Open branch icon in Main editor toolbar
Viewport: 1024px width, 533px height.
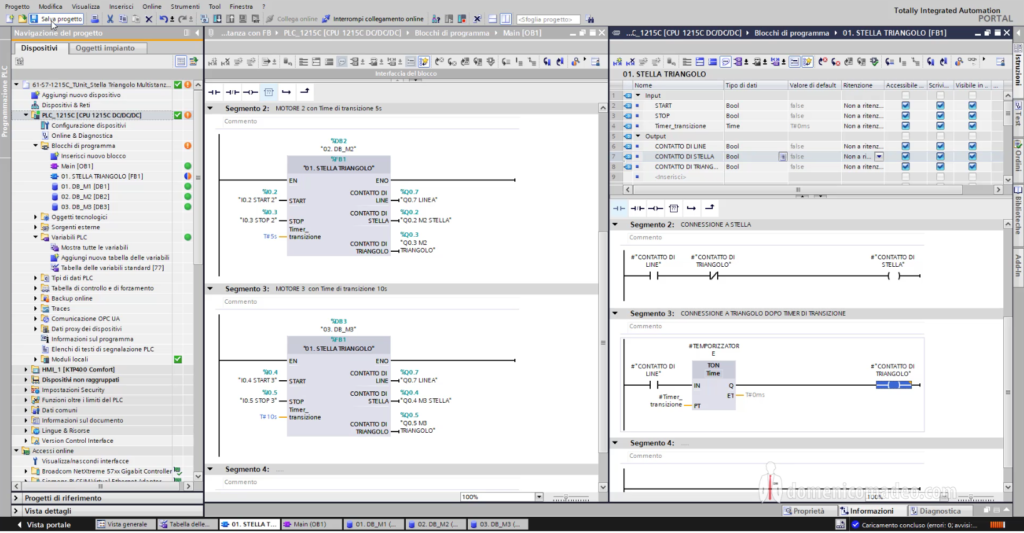pyautogui.click(x=287, y=92)
